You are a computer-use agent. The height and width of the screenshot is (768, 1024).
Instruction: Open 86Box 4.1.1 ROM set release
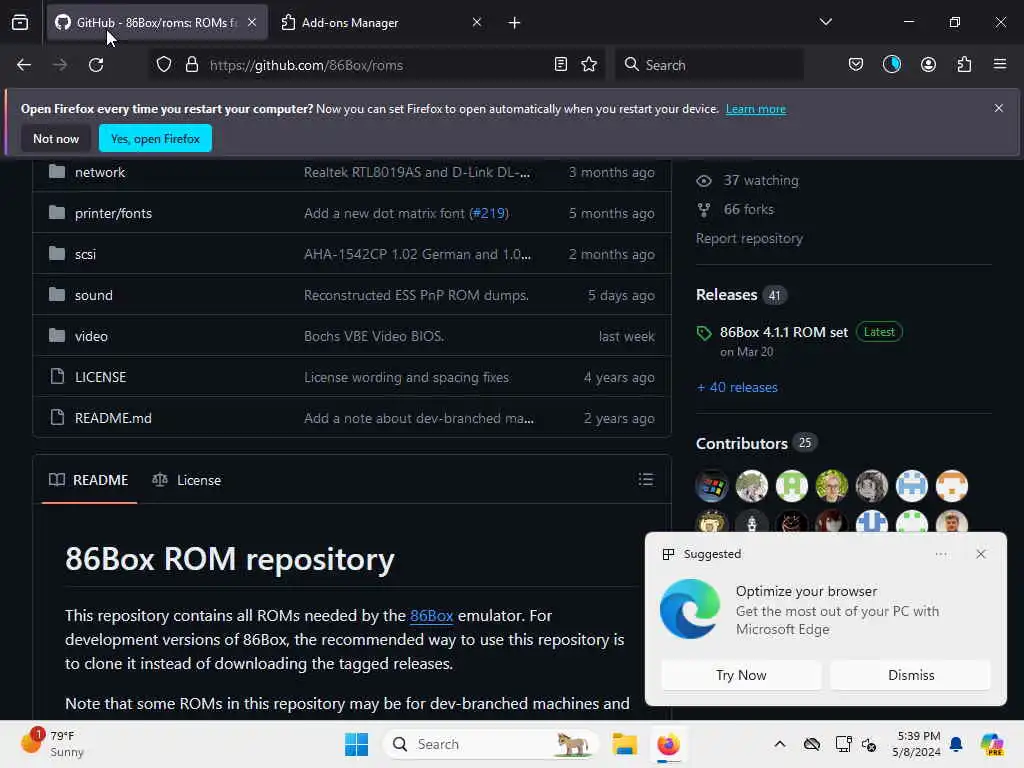click(784, 332)
